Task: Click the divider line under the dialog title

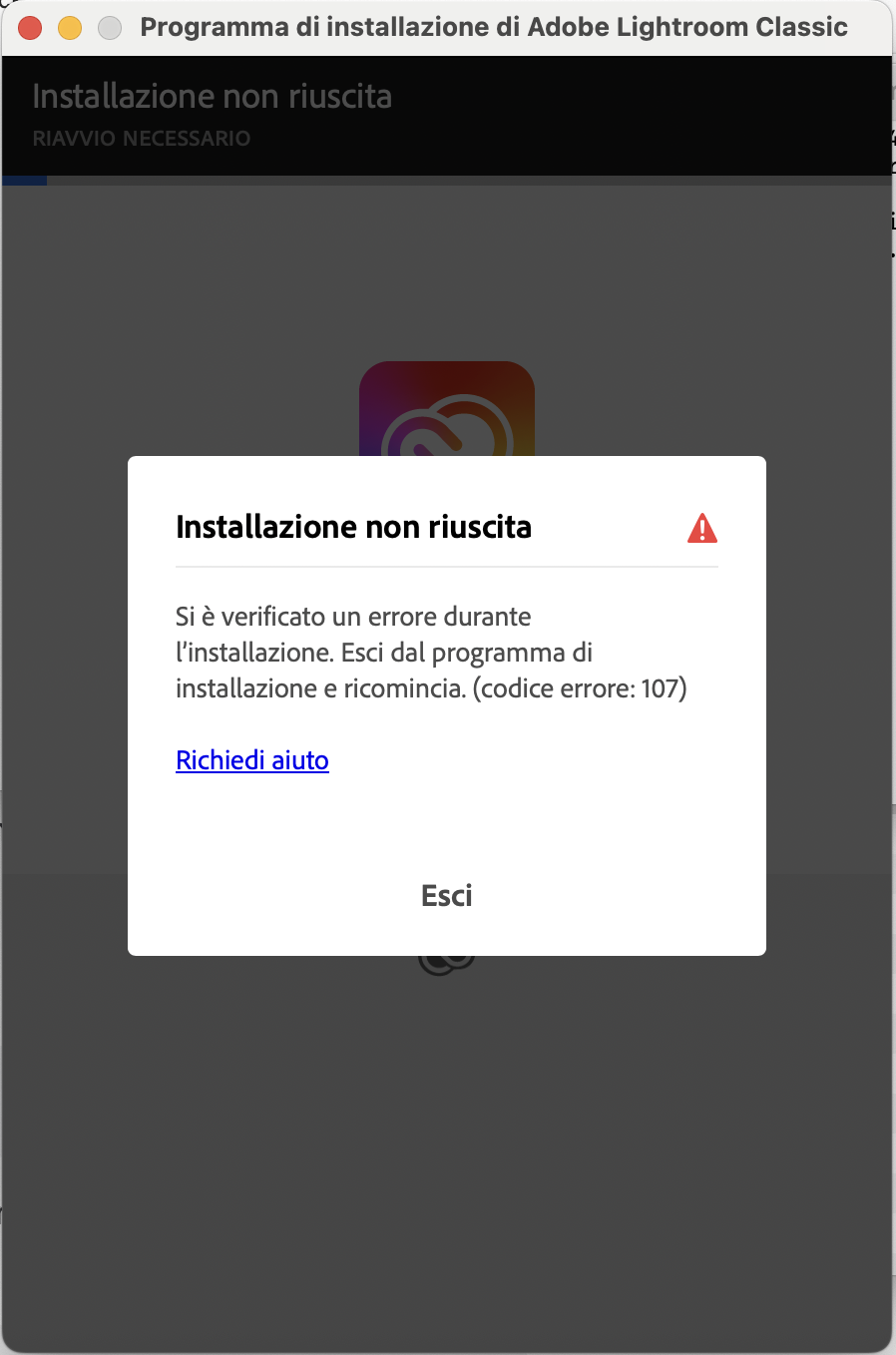Action: click(447, 567)
